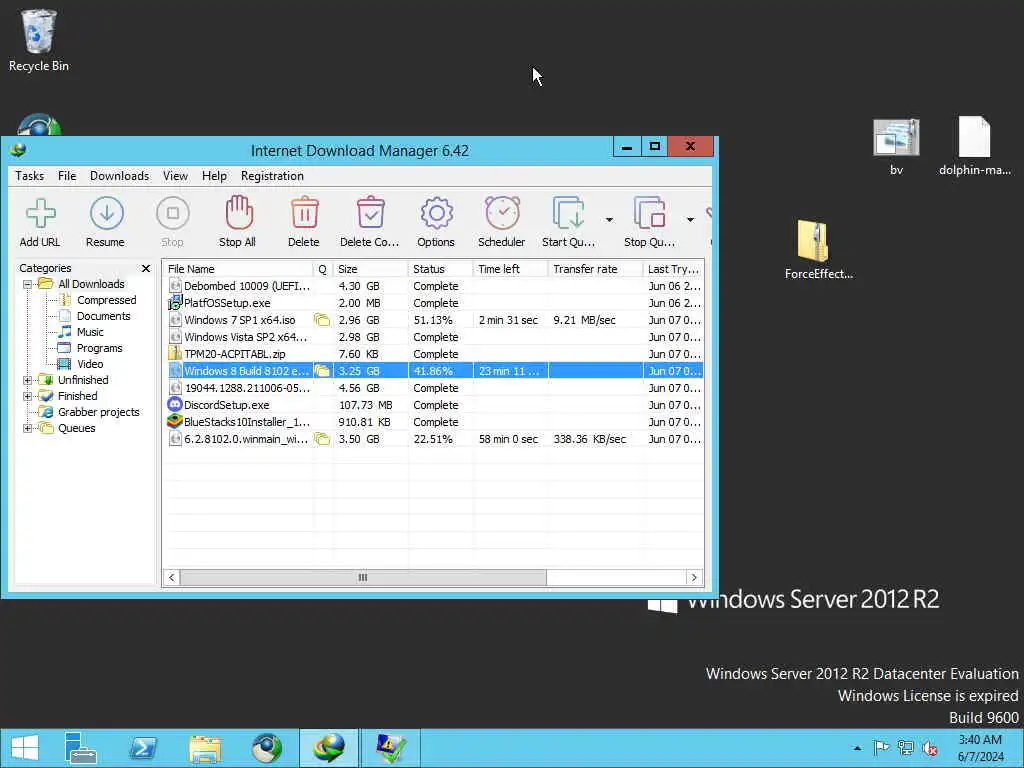Click the Stop All hand icon

point(238,222)
